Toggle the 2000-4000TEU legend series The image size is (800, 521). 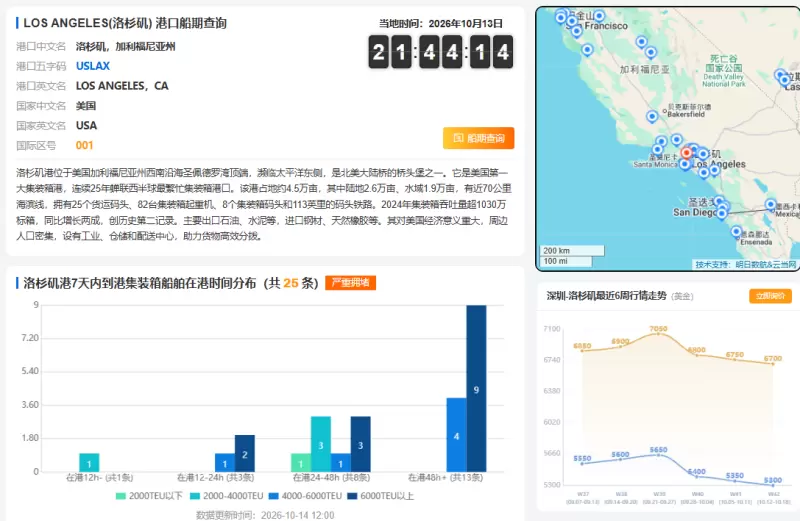coord(227,496)
